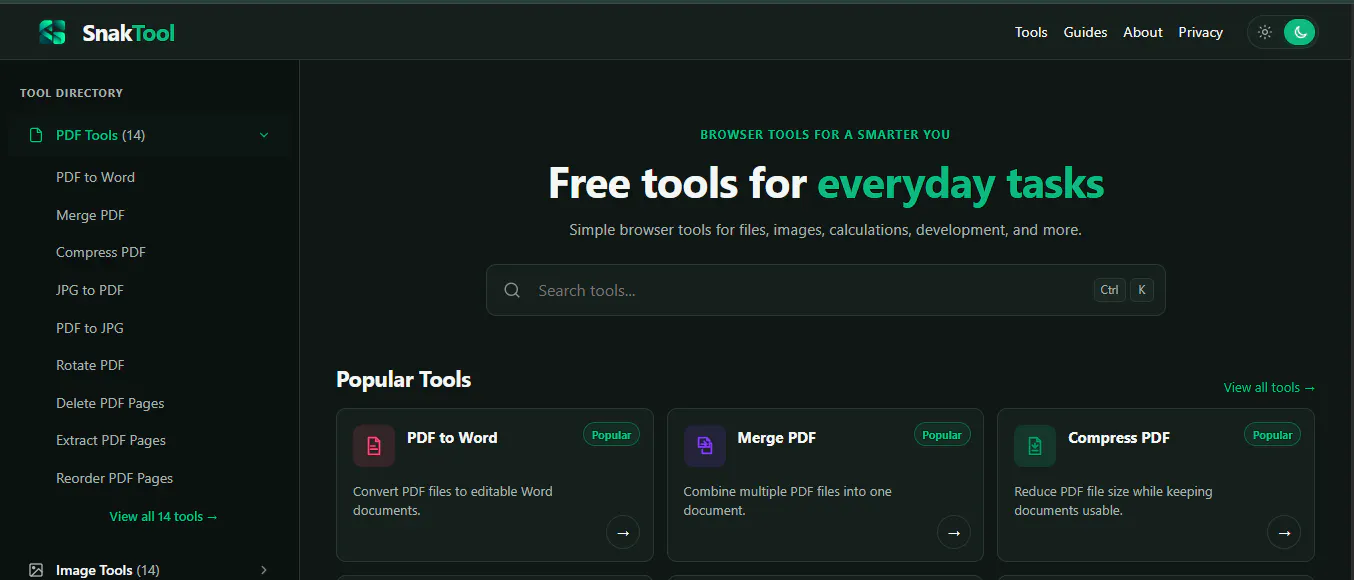
Task: Click 'Free tools for everyday tasks' headline
Action: tap(826, 184)
